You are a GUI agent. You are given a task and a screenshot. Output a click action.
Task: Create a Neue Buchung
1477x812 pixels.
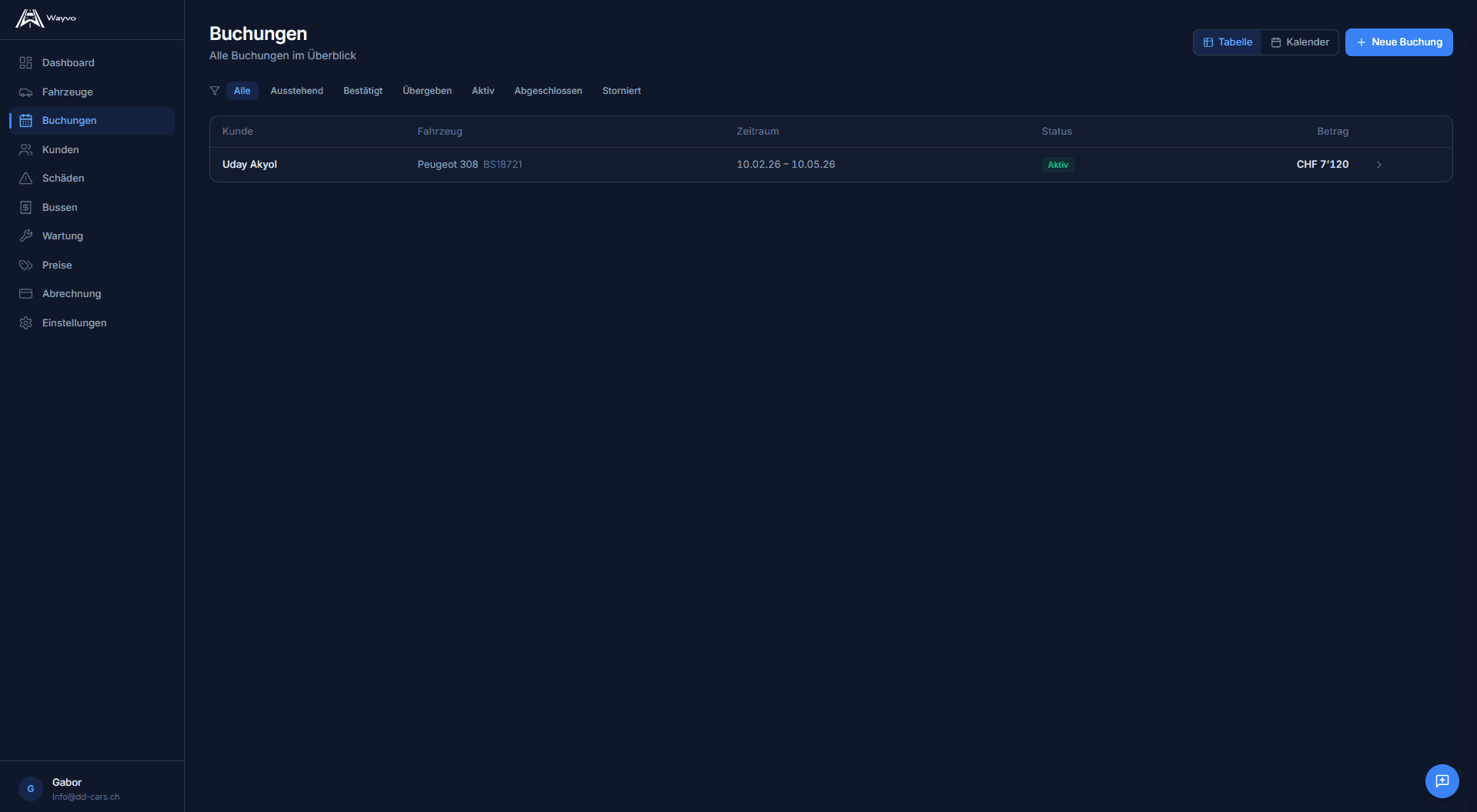click(x=1398, y=42)
